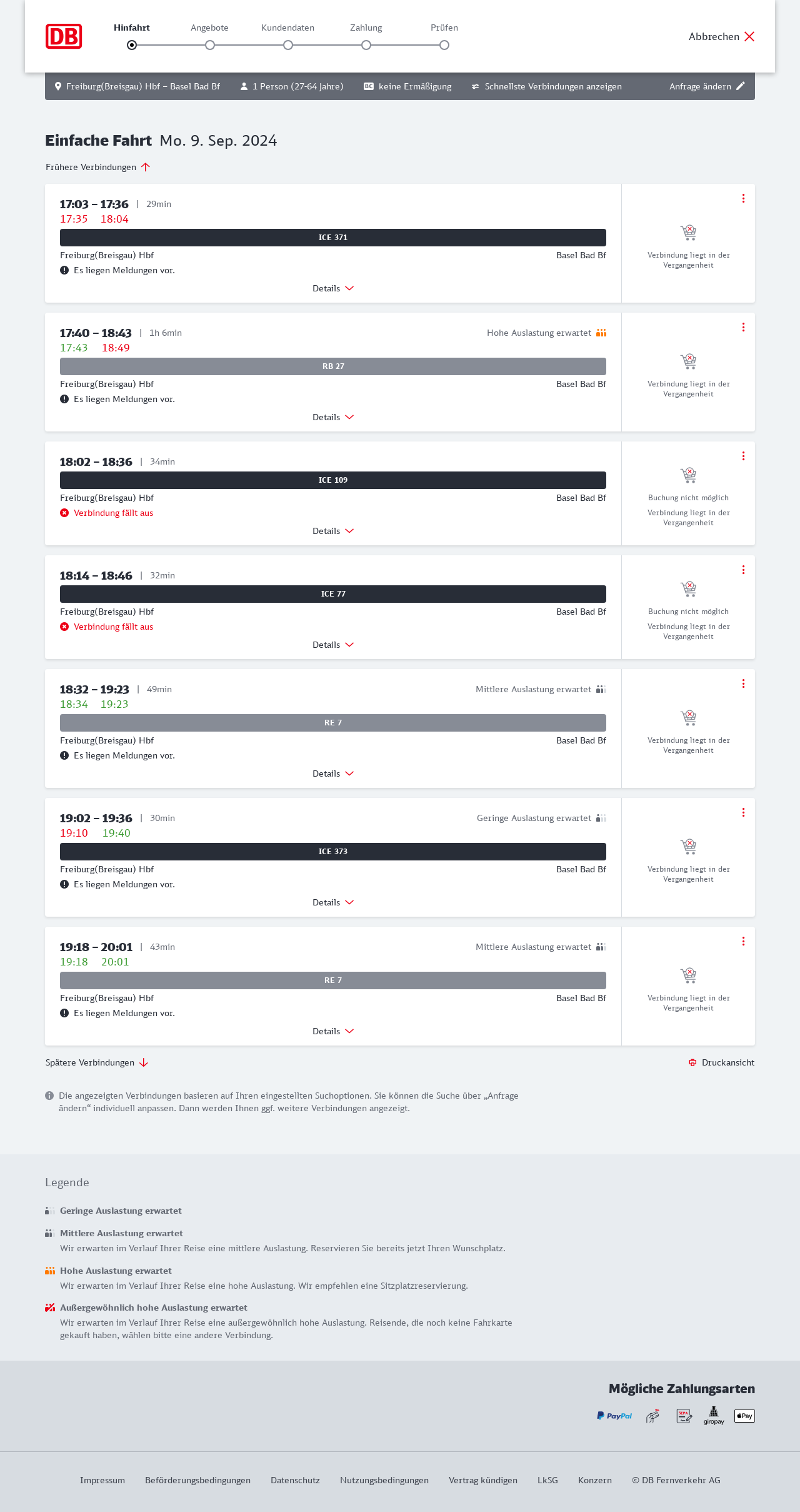Select the Zahlung step circle
The height and width of the screenshot is (1512, 800).
coord(366,45)
